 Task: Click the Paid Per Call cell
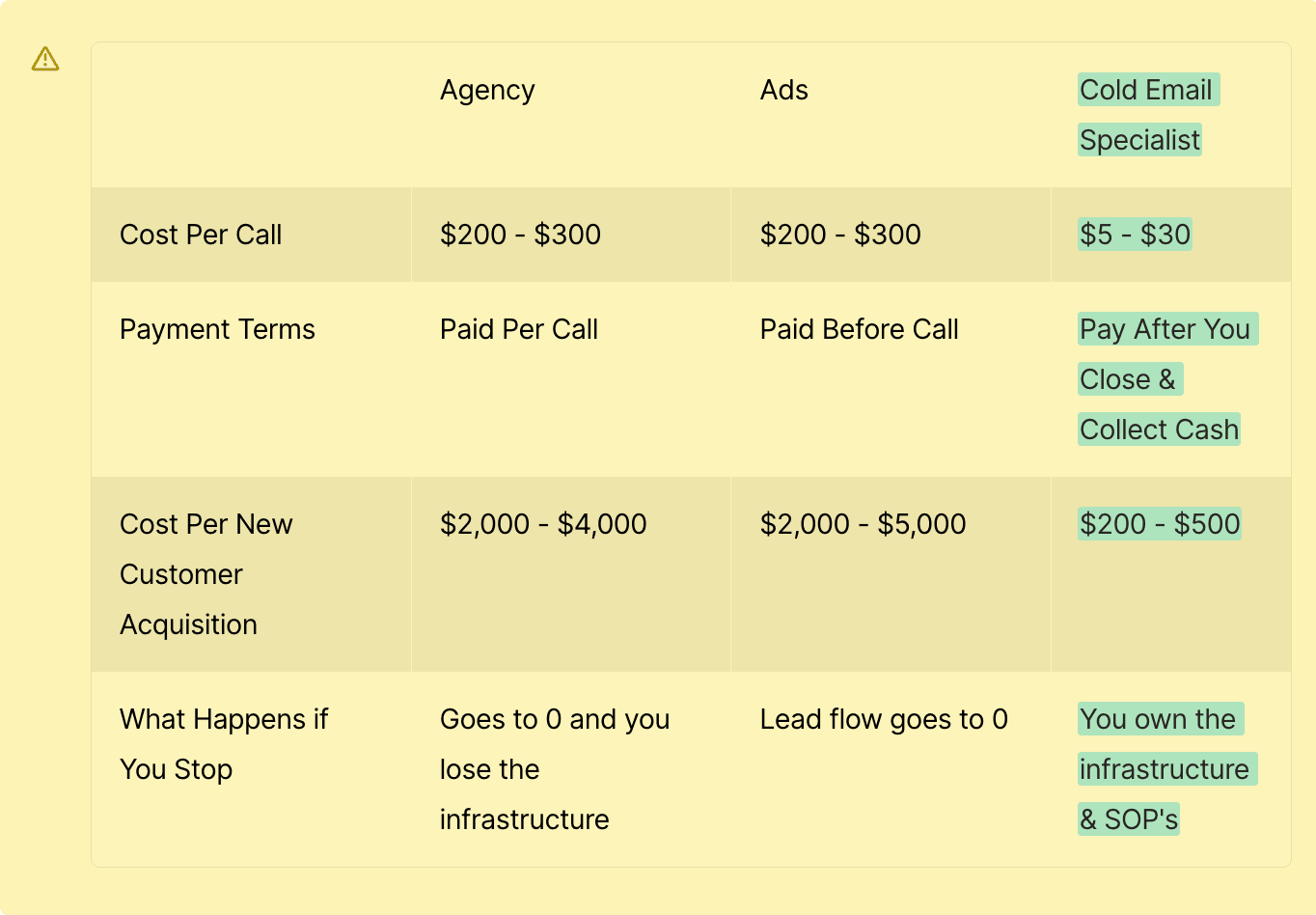click(x=519, y=329)
